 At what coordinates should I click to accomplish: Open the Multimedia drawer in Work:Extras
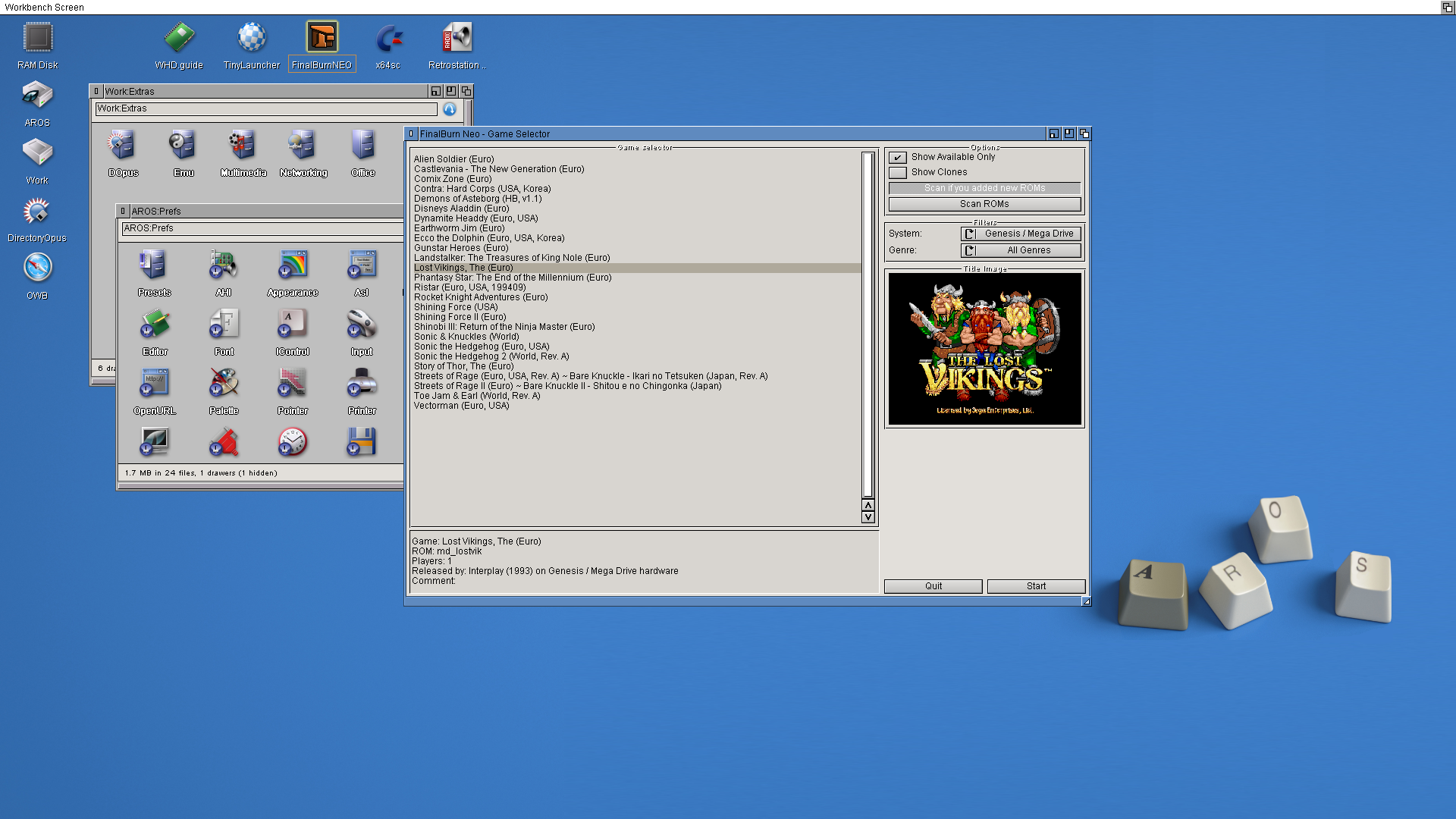[243, 153]
